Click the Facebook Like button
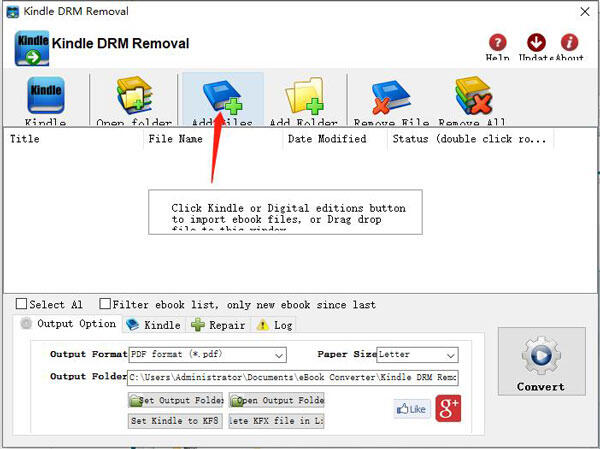The image size is (600, 449). 412,409
